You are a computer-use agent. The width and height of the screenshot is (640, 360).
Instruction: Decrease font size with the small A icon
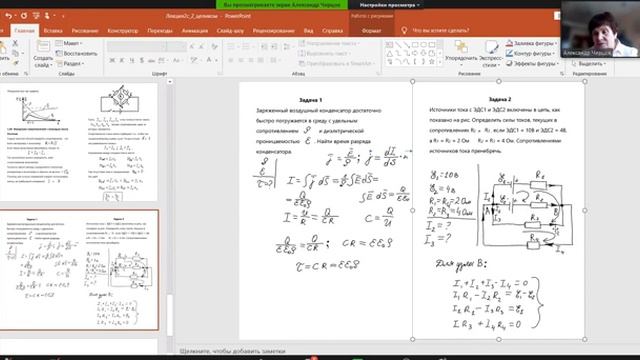click(x=201, y=46)
